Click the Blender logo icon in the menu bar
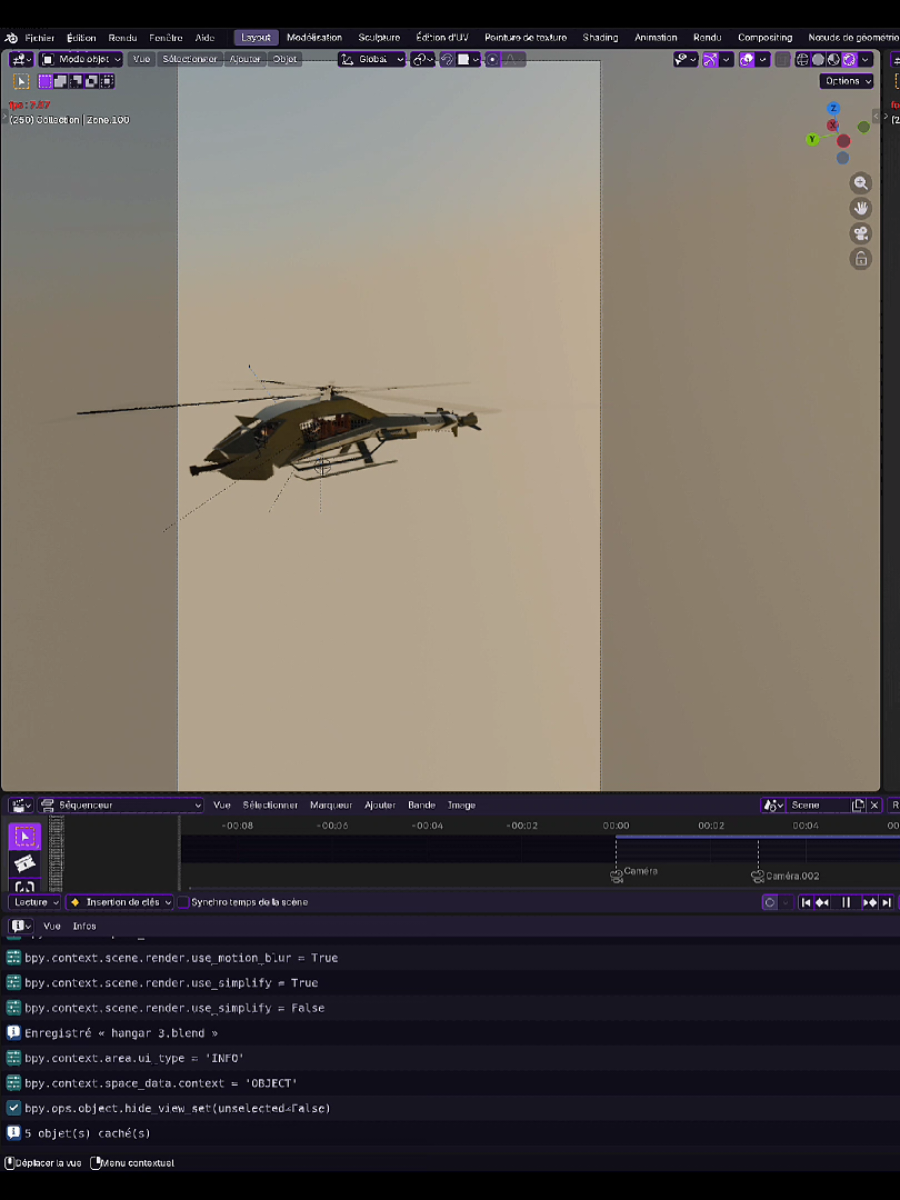Image resolution: width=900 pixels, height=1200 pixels. 11,38
